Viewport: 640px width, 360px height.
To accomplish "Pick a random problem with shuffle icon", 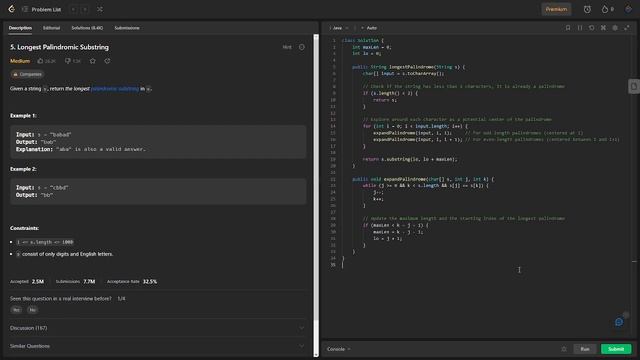I will [x=100, y=9].
